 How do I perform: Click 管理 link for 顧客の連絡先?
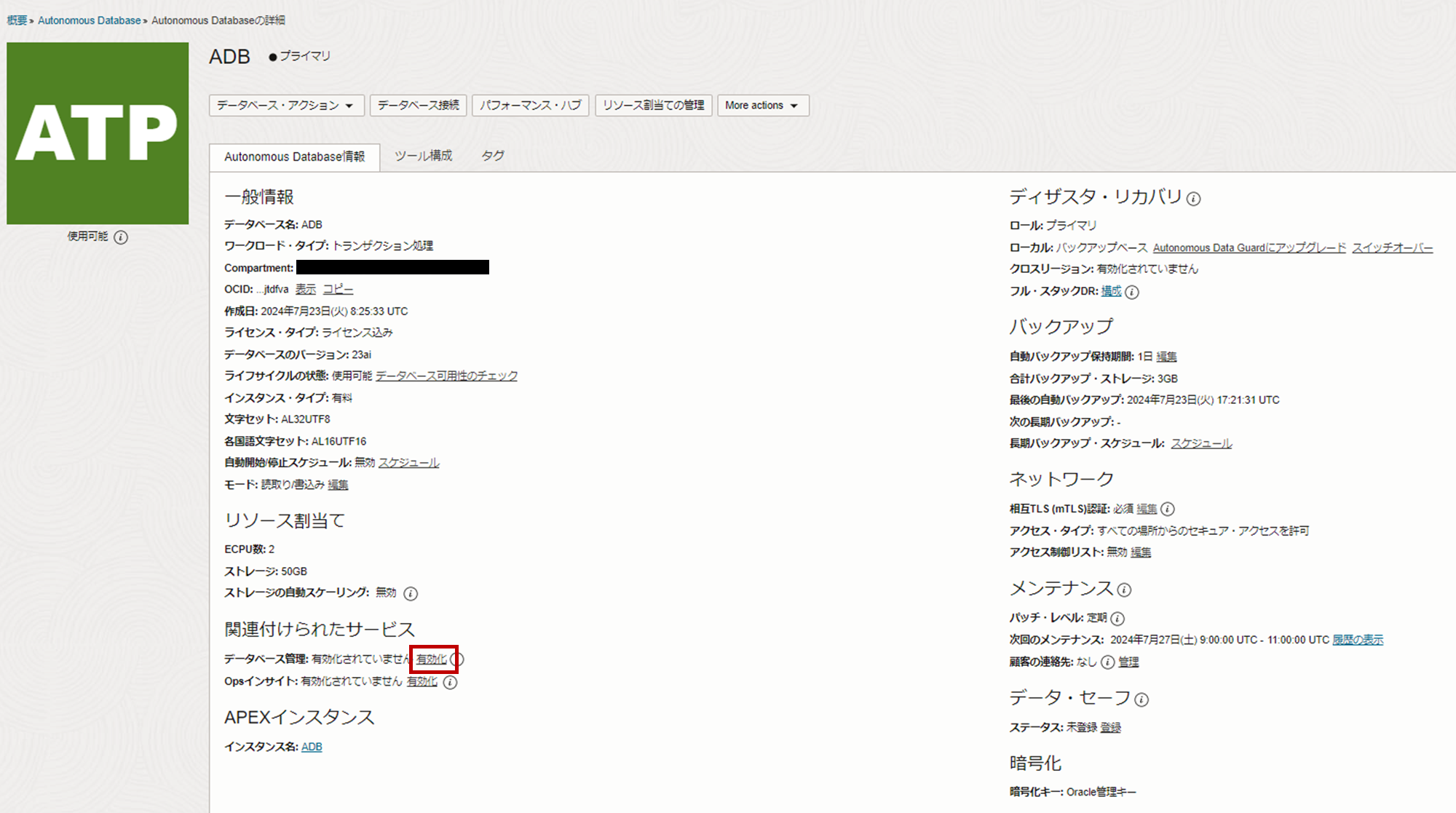(1128, 662)
